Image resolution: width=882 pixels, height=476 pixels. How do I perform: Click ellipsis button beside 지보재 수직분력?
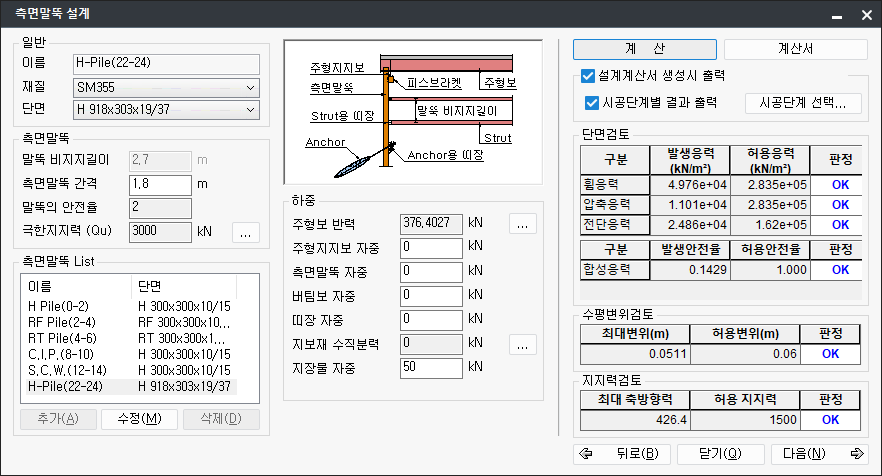point(523,344)
